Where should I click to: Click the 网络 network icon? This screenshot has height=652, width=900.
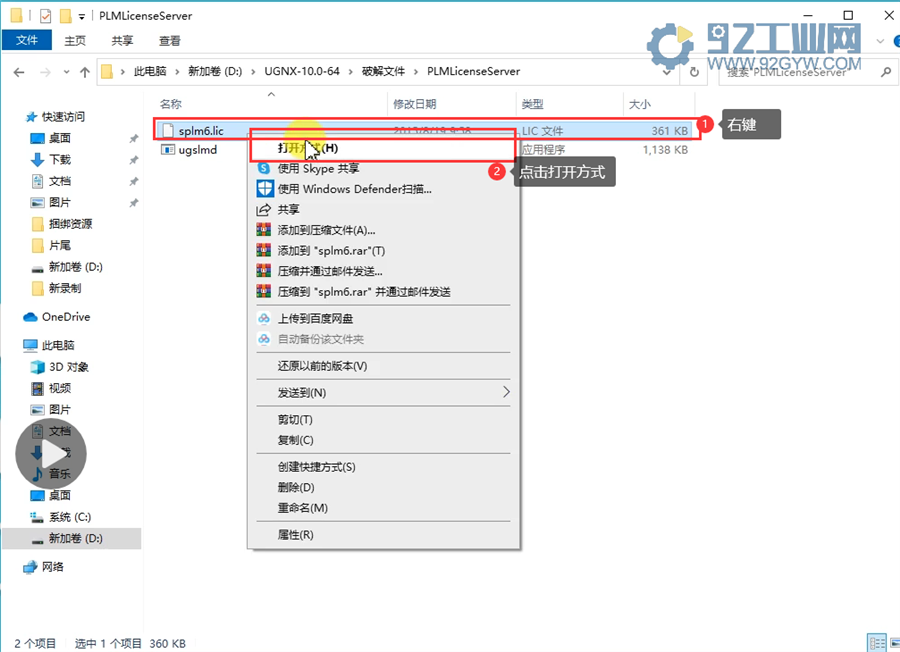[30, 567]
